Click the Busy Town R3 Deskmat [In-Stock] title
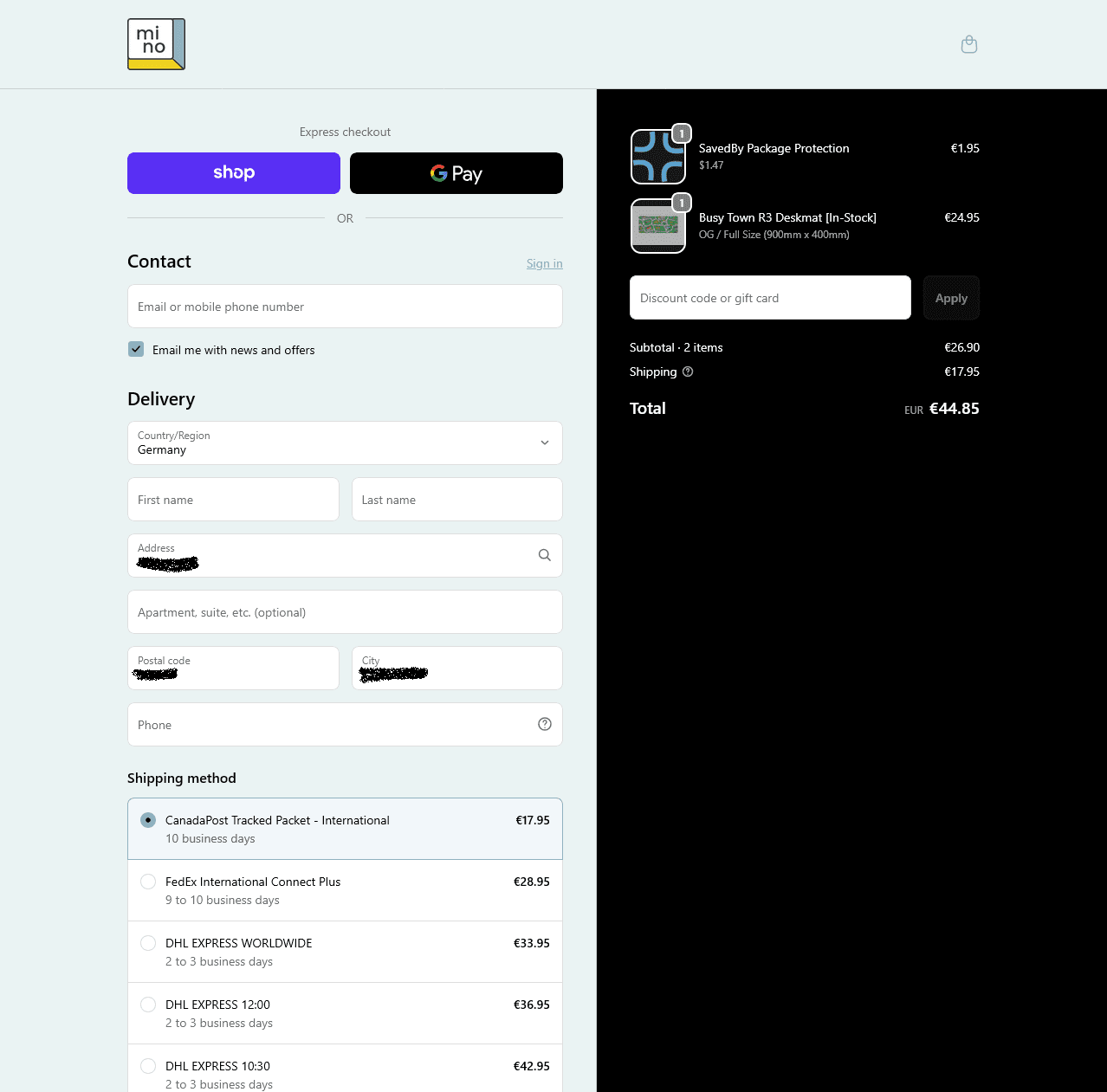Screen dimensions: 1107x1092 pyautogui.click(x=787, y=217)
